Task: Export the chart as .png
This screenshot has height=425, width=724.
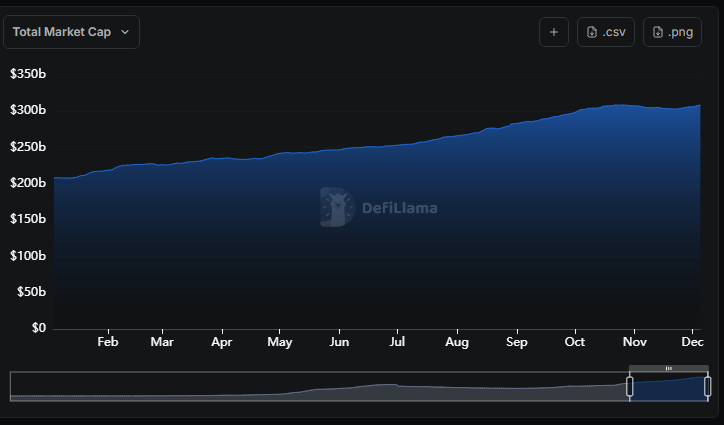Action: pyautogui.click(x=672, y=32)
